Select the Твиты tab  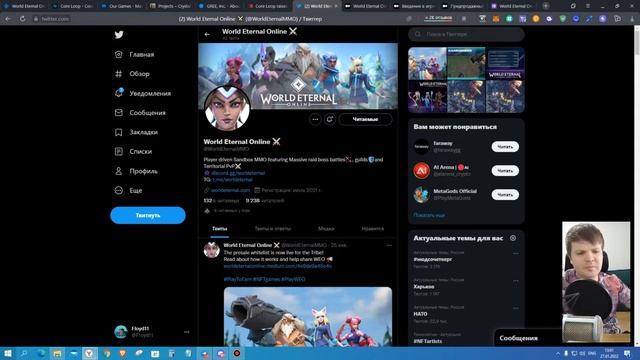(220, 229)
